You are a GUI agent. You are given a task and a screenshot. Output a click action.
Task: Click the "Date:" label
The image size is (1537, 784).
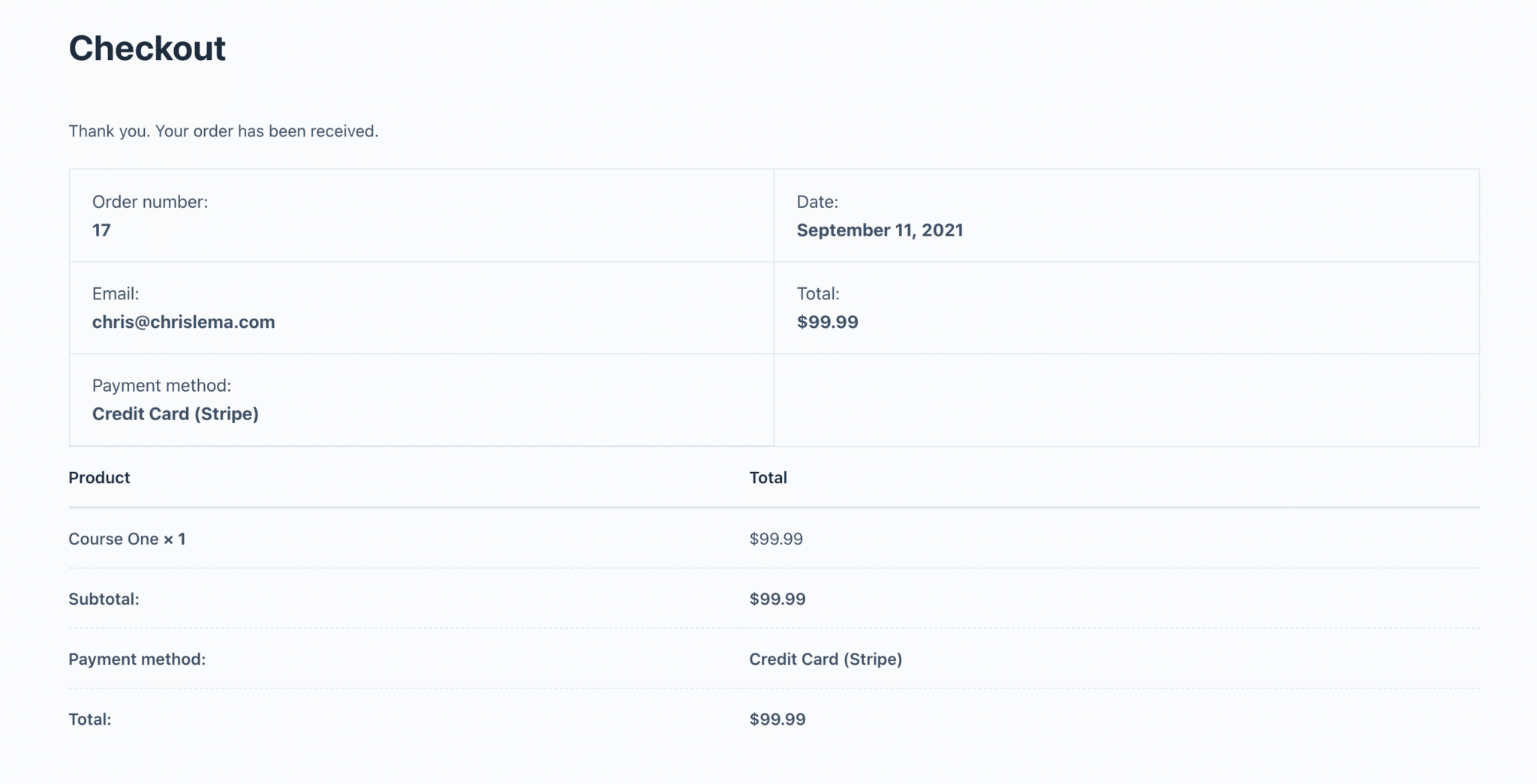click(817, 202)
